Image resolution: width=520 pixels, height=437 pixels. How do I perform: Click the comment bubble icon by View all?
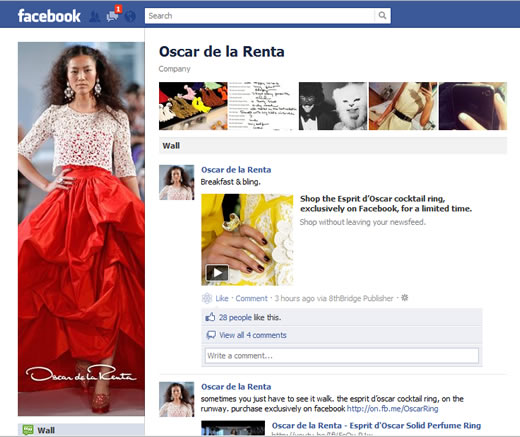click(x=211, y=335)
